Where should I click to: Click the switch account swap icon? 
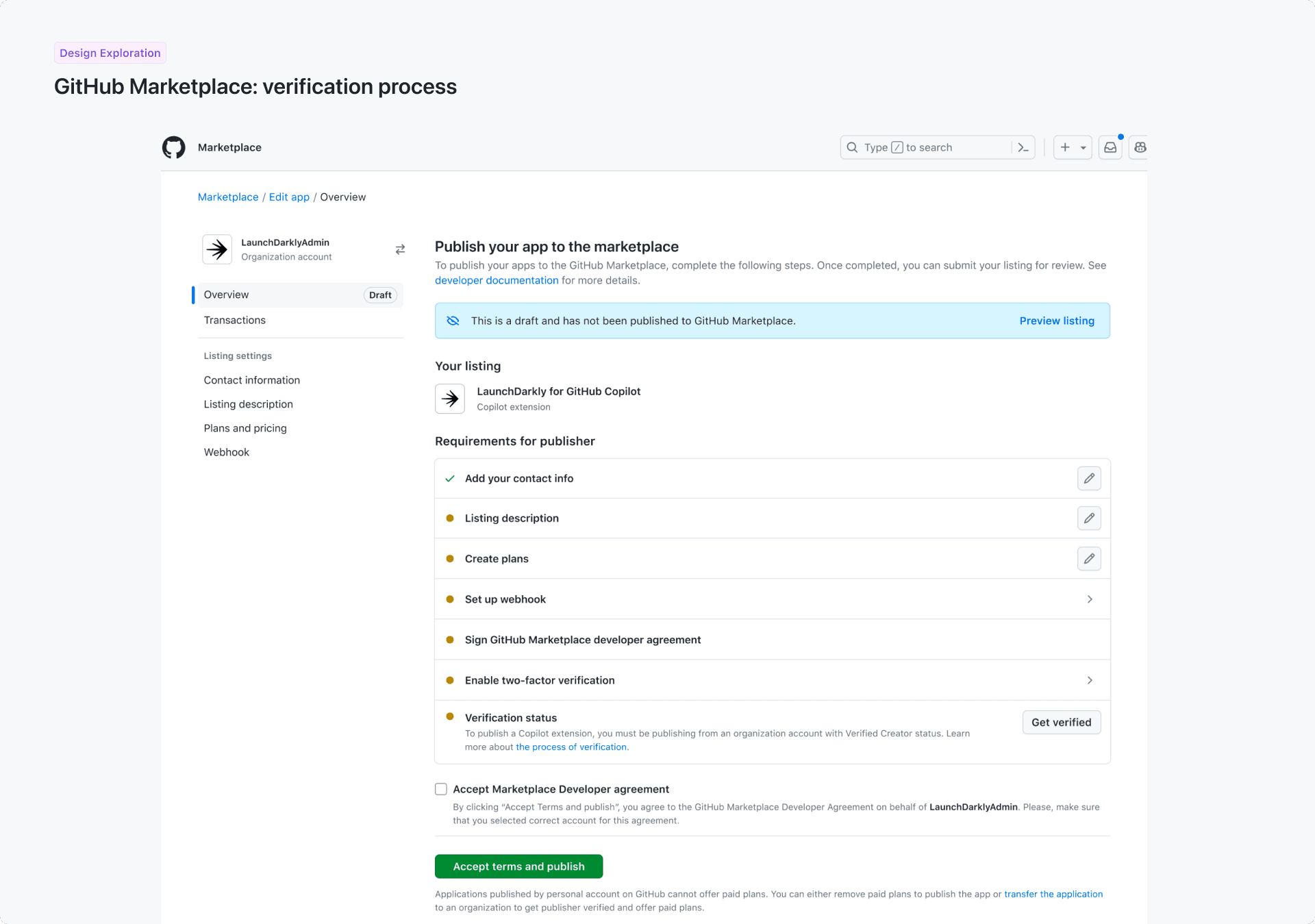(x=400, y=249)
